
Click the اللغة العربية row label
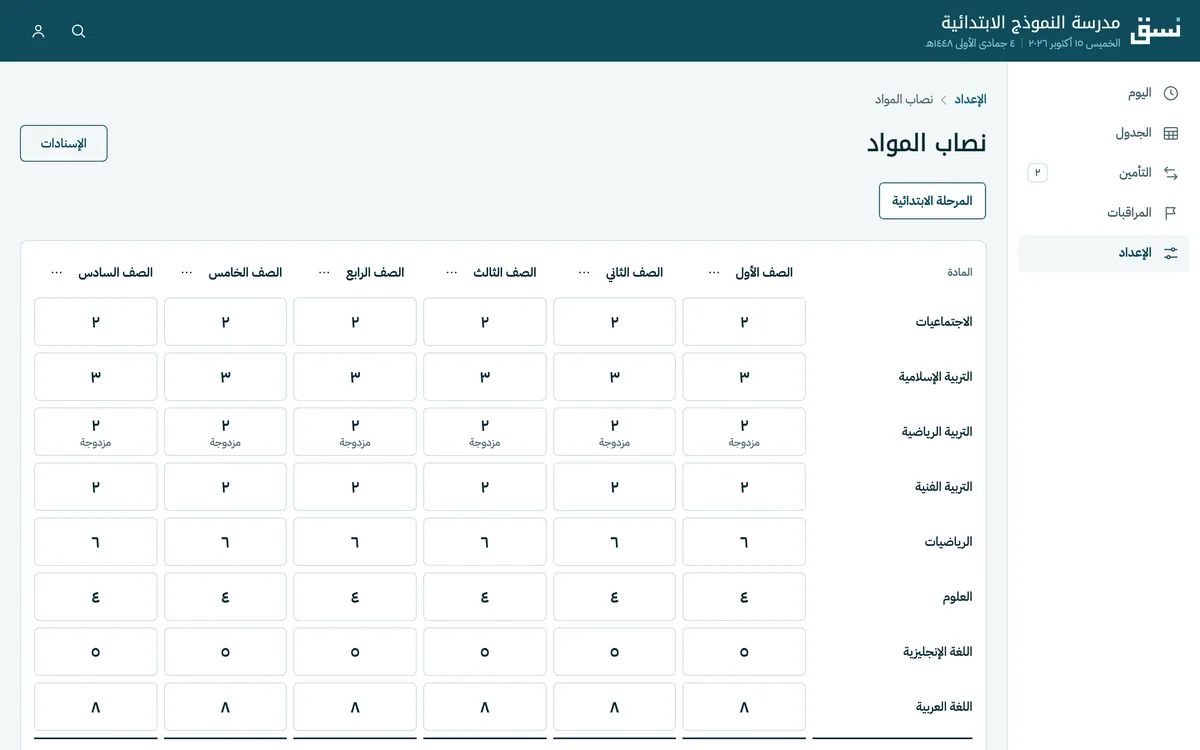click(944, 707)
